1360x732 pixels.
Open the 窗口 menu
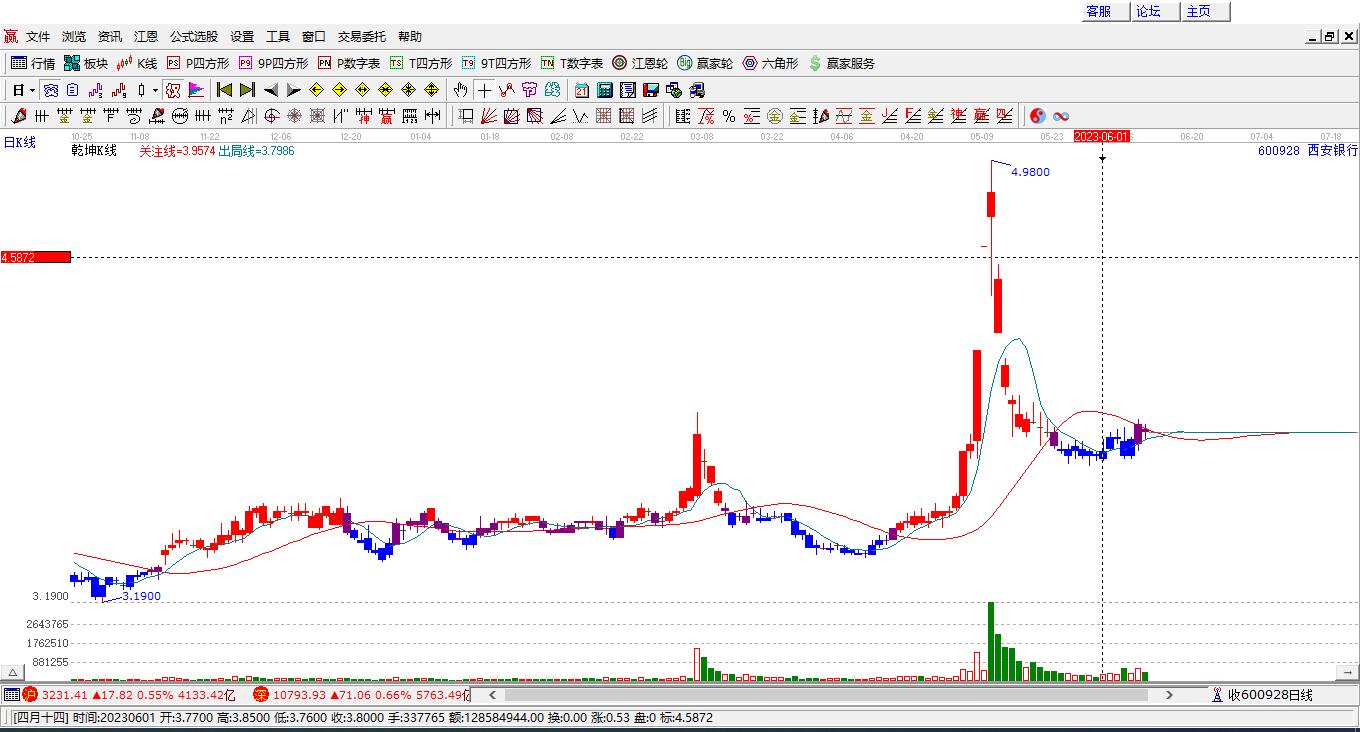point(314,37)
